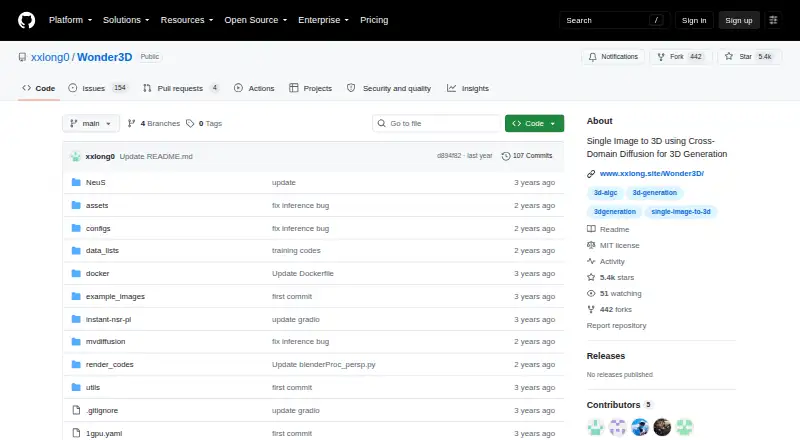
Task: Switch to the Projects tab
Action: pyautogui.click(x=310, y=88)
